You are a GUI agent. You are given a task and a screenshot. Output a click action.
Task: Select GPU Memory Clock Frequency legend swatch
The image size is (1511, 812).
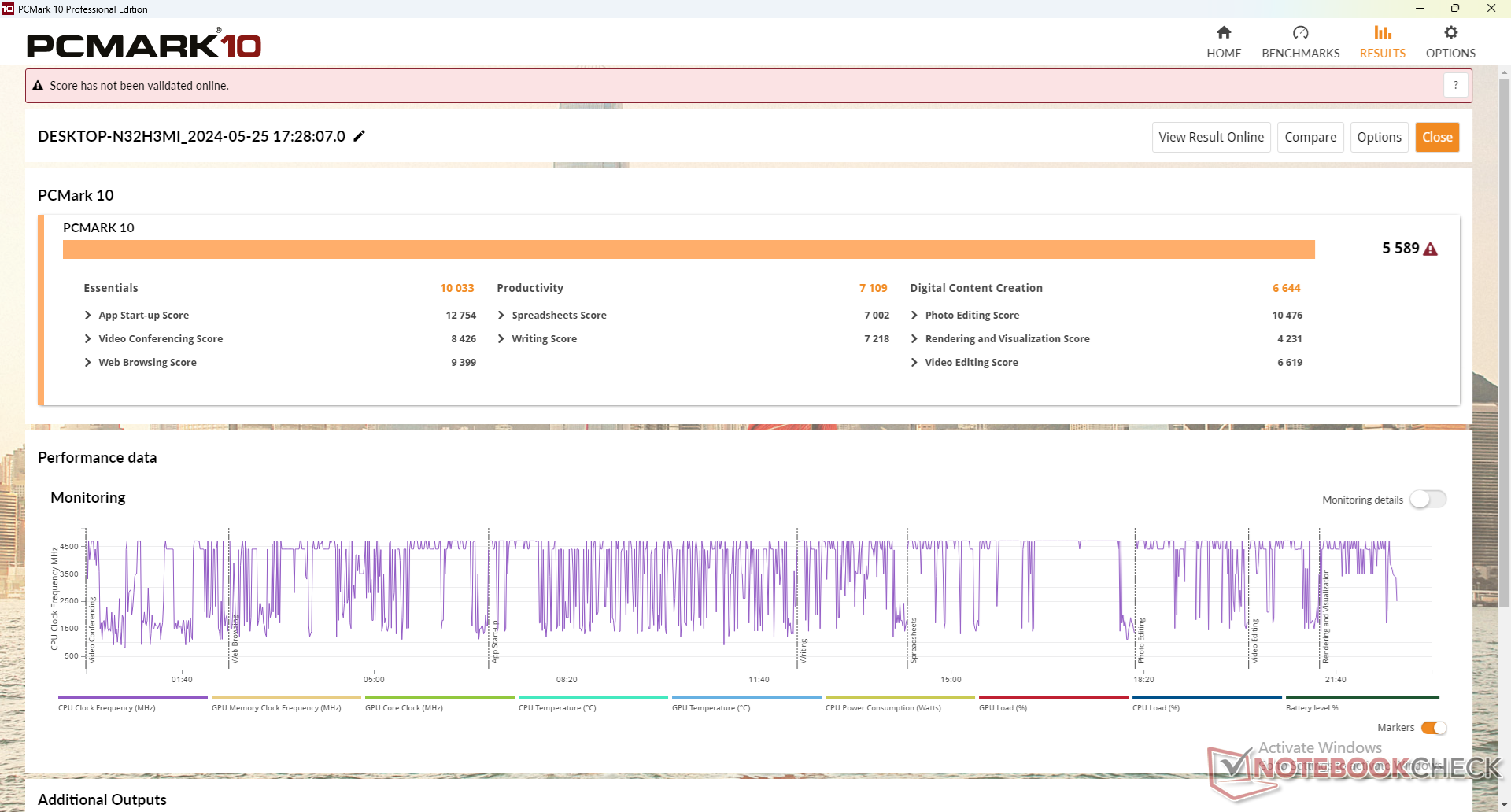286,697
